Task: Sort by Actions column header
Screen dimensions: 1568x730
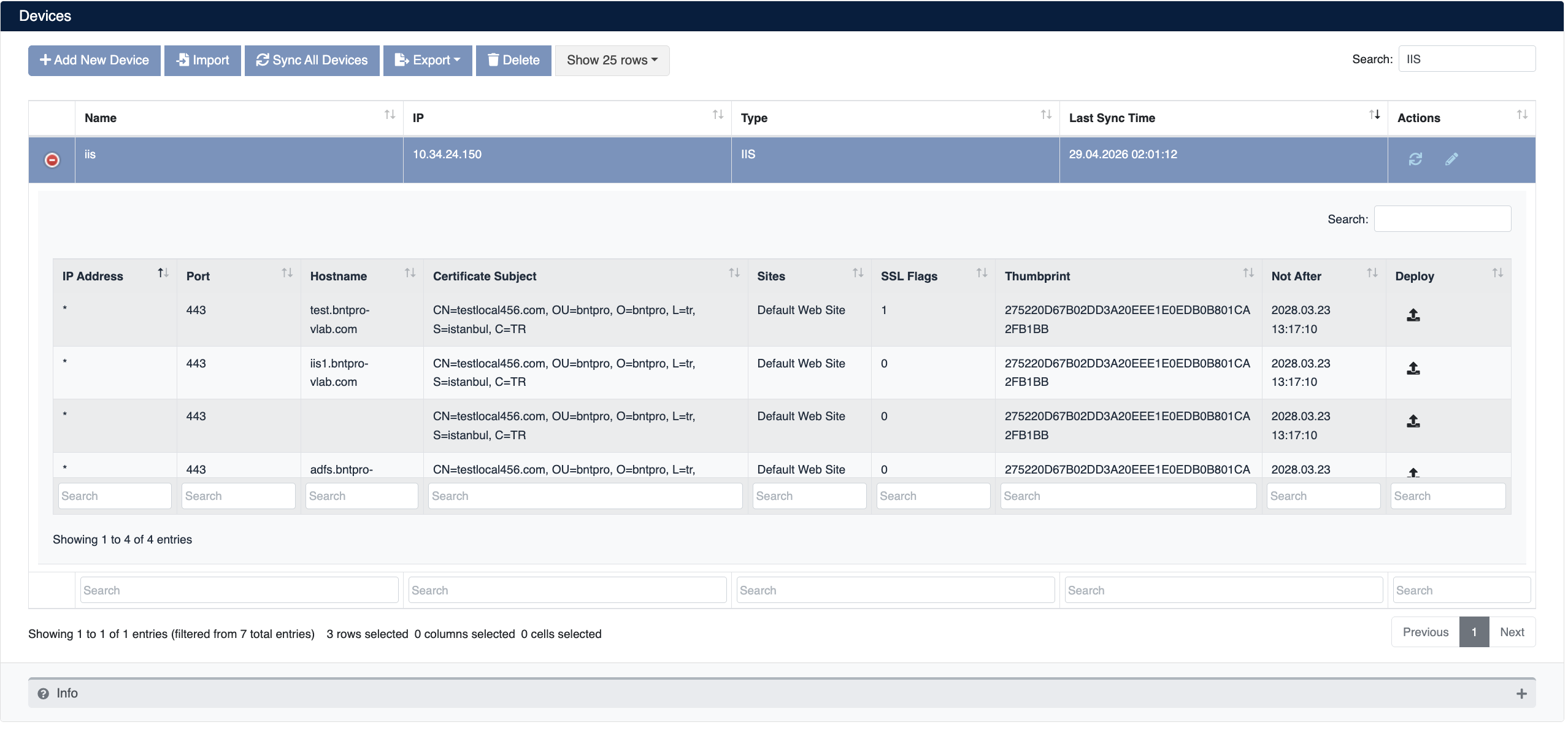Action: (x=1462, y=118)
